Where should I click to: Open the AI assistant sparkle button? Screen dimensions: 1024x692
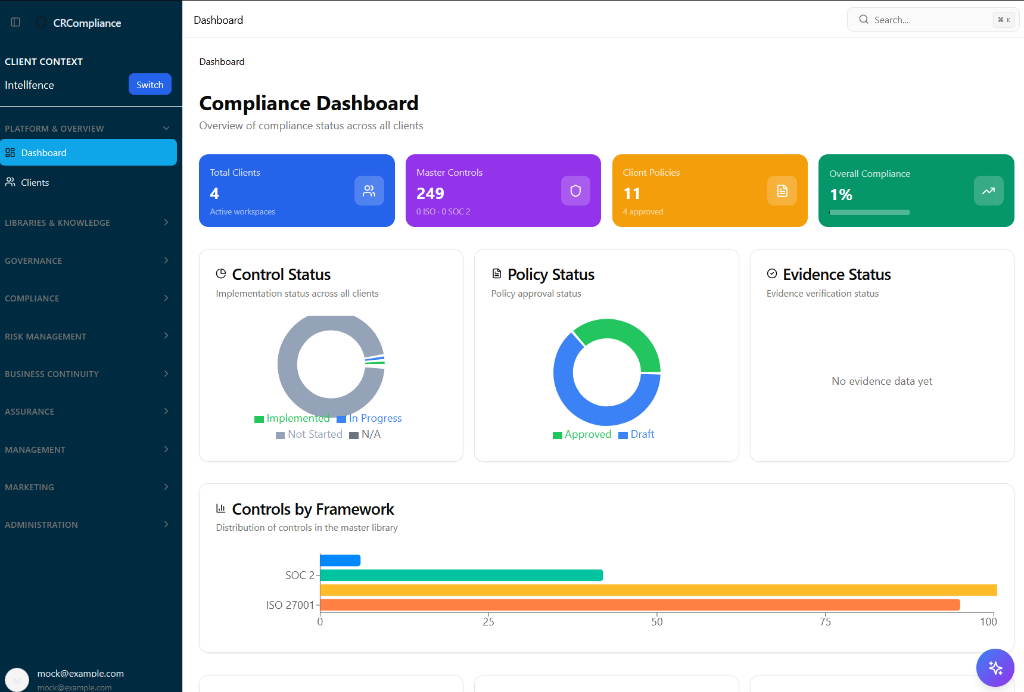(x=995, y=667)
